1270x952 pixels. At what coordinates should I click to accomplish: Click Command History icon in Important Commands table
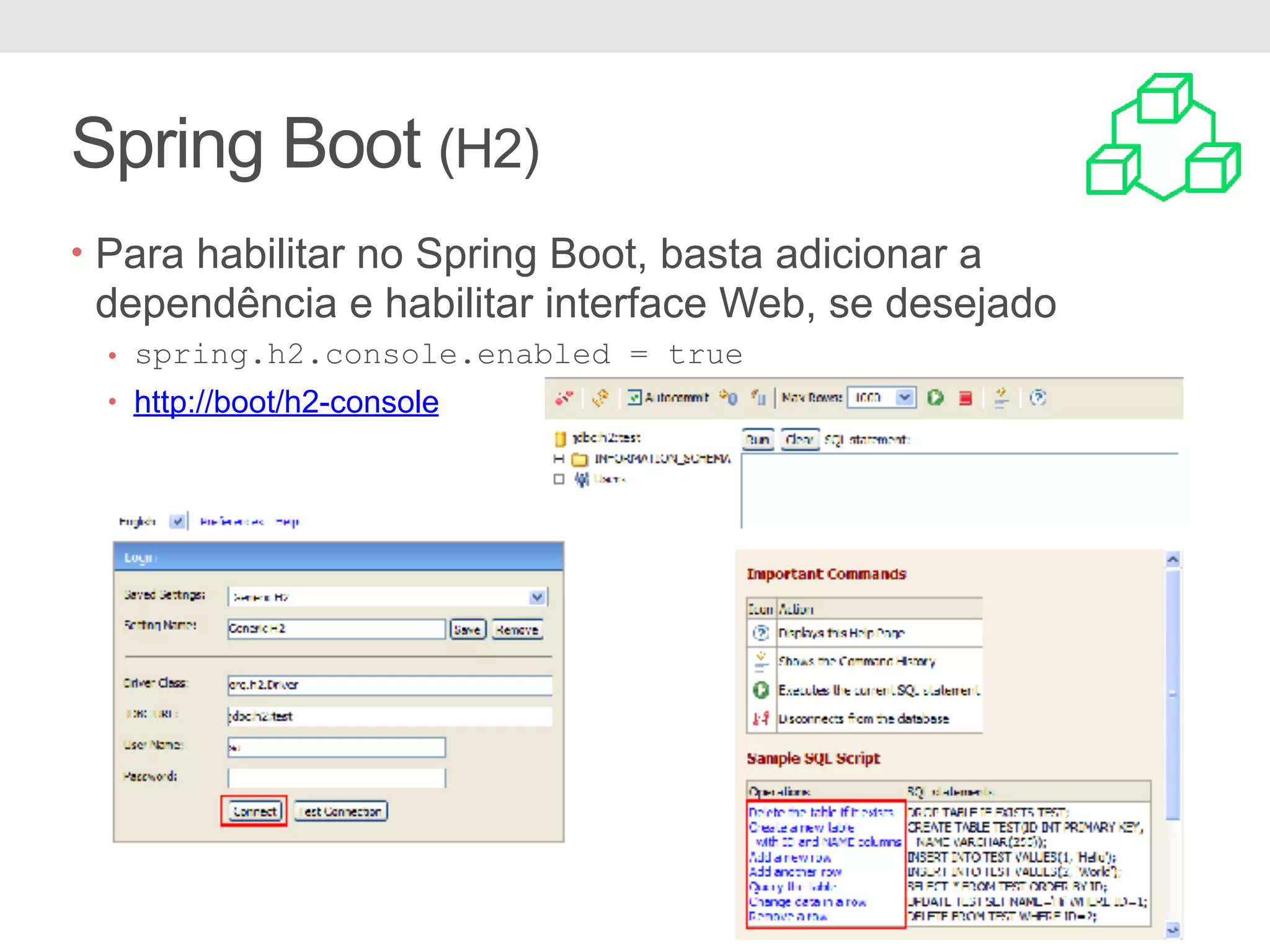(761, 661)
